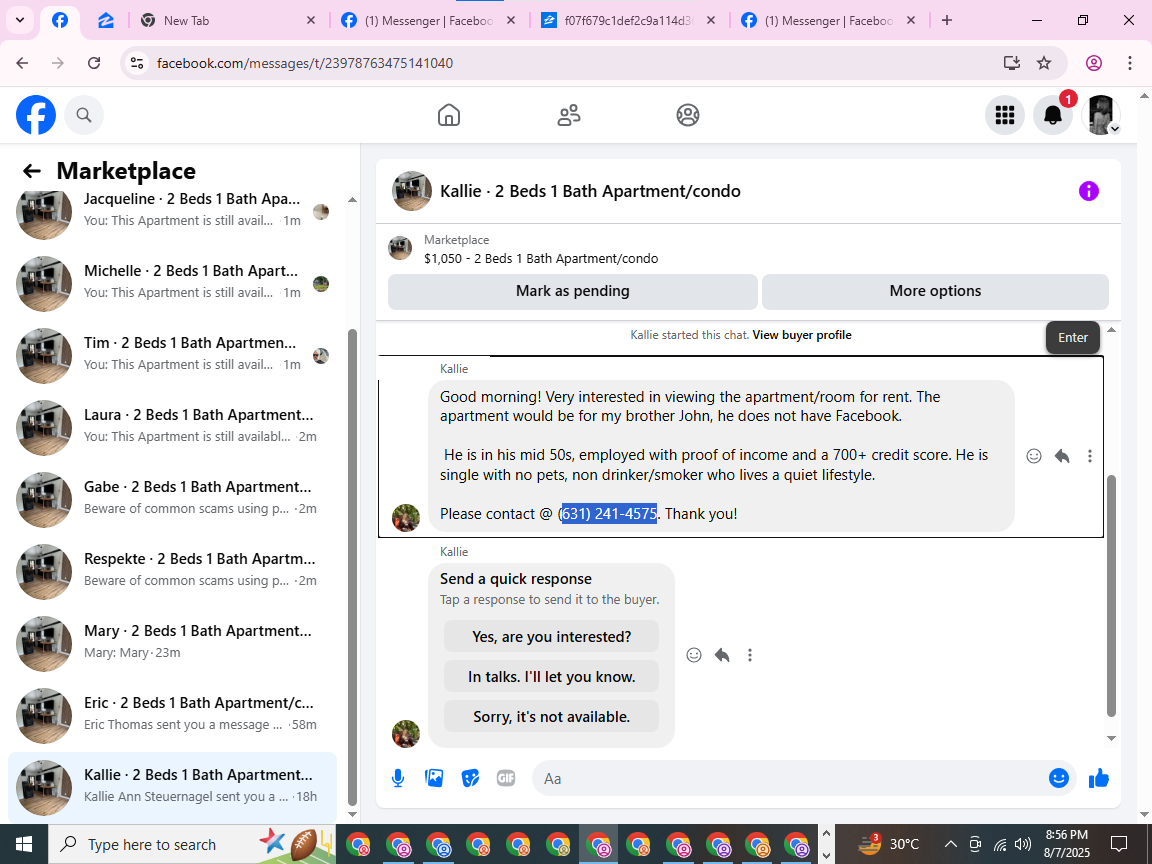Open Facebook home via logo
This screenshot has width=1152, height=864.
click(36, 115)
